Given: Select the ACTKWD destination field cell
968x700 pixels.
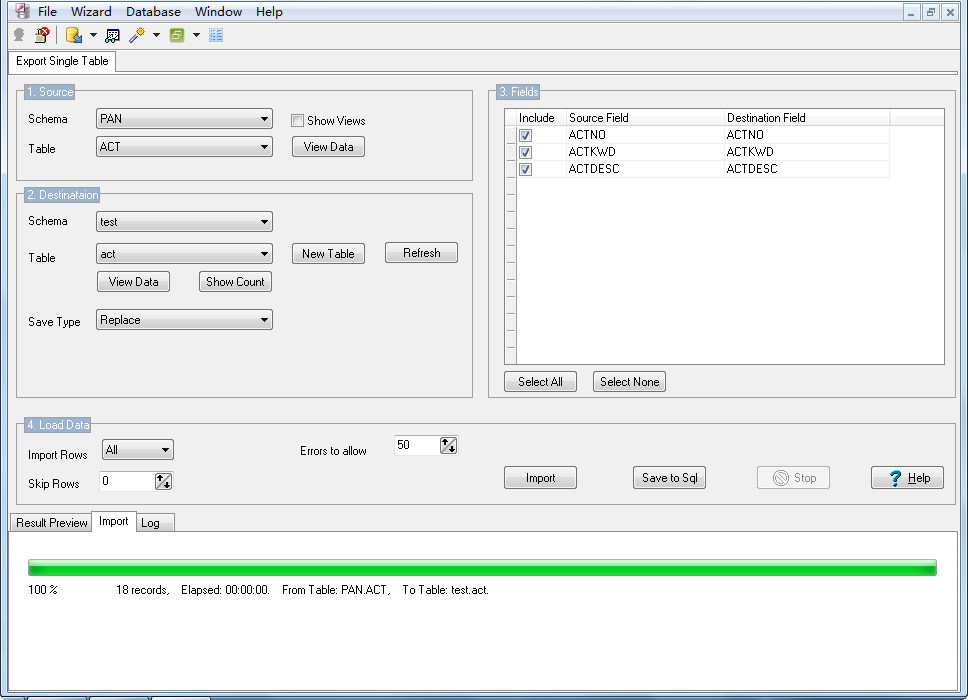Looking at the screenshot, I should [x=807, y=152].
